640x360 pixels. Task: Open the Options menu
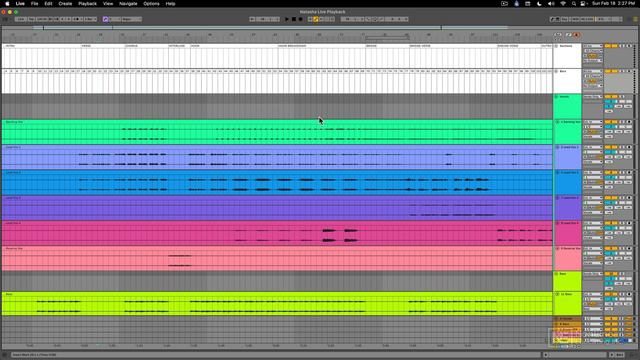[151, 4]
